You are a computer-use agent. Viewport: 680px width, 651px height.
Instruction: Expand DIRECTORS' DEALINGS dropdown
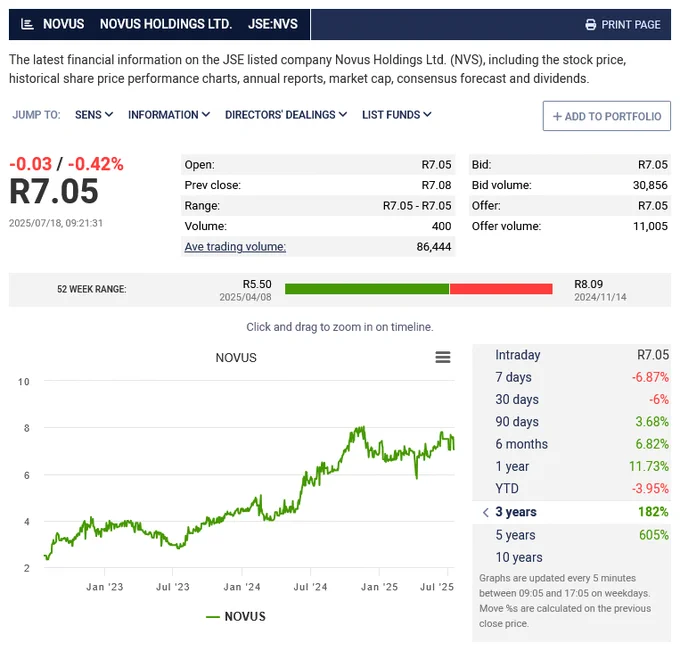286,114
